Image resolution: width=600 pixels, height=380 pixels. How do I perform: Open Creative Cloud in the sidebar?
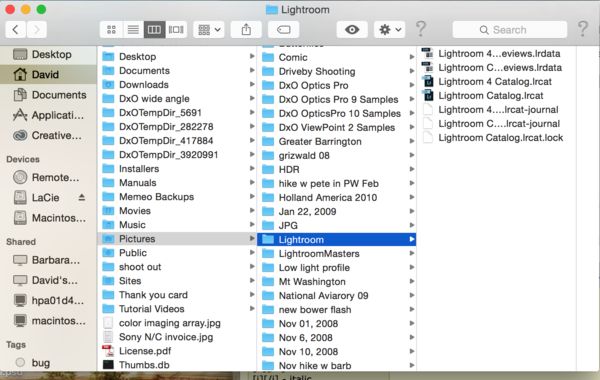click(x=48, y=135)
